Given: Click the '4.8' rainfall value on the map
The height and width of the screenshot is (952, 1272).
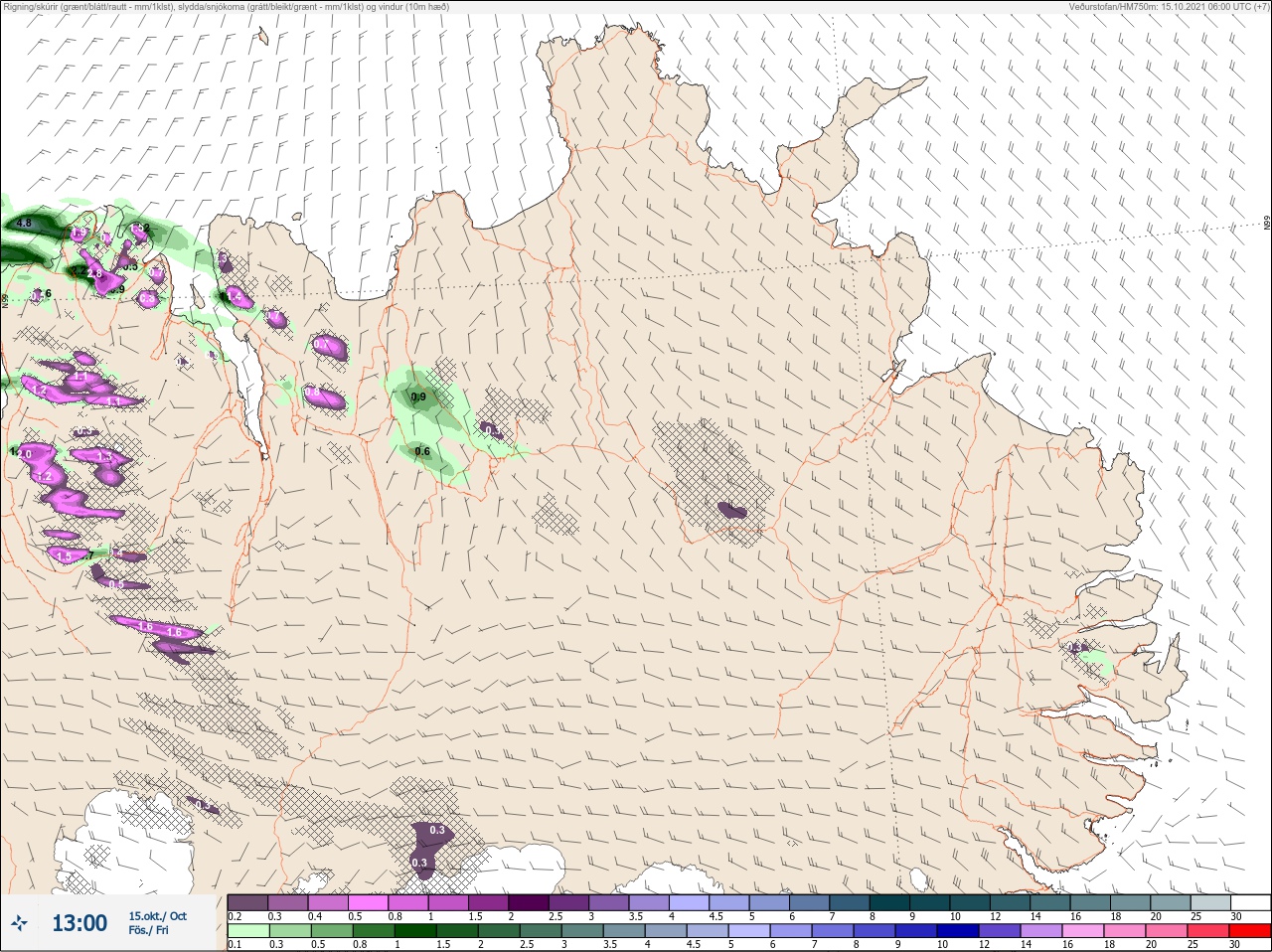Looking at the screenshot, I should 25,224.
